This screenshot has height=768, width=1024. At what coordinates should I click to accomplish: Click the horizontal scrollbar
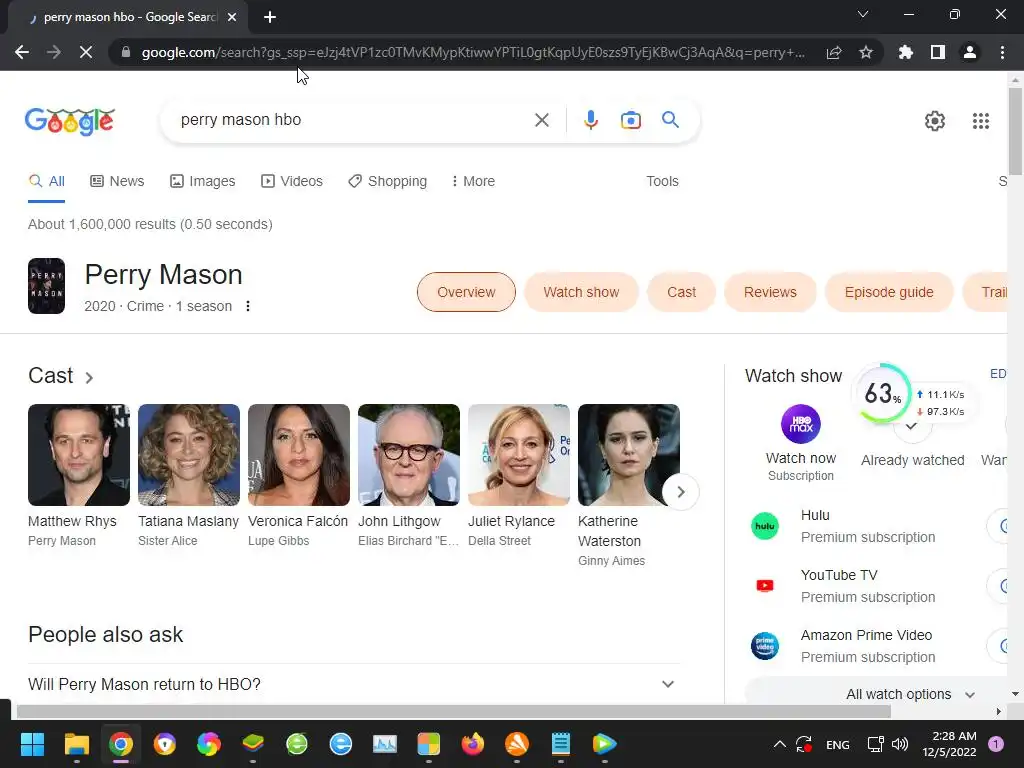(454, 711)
